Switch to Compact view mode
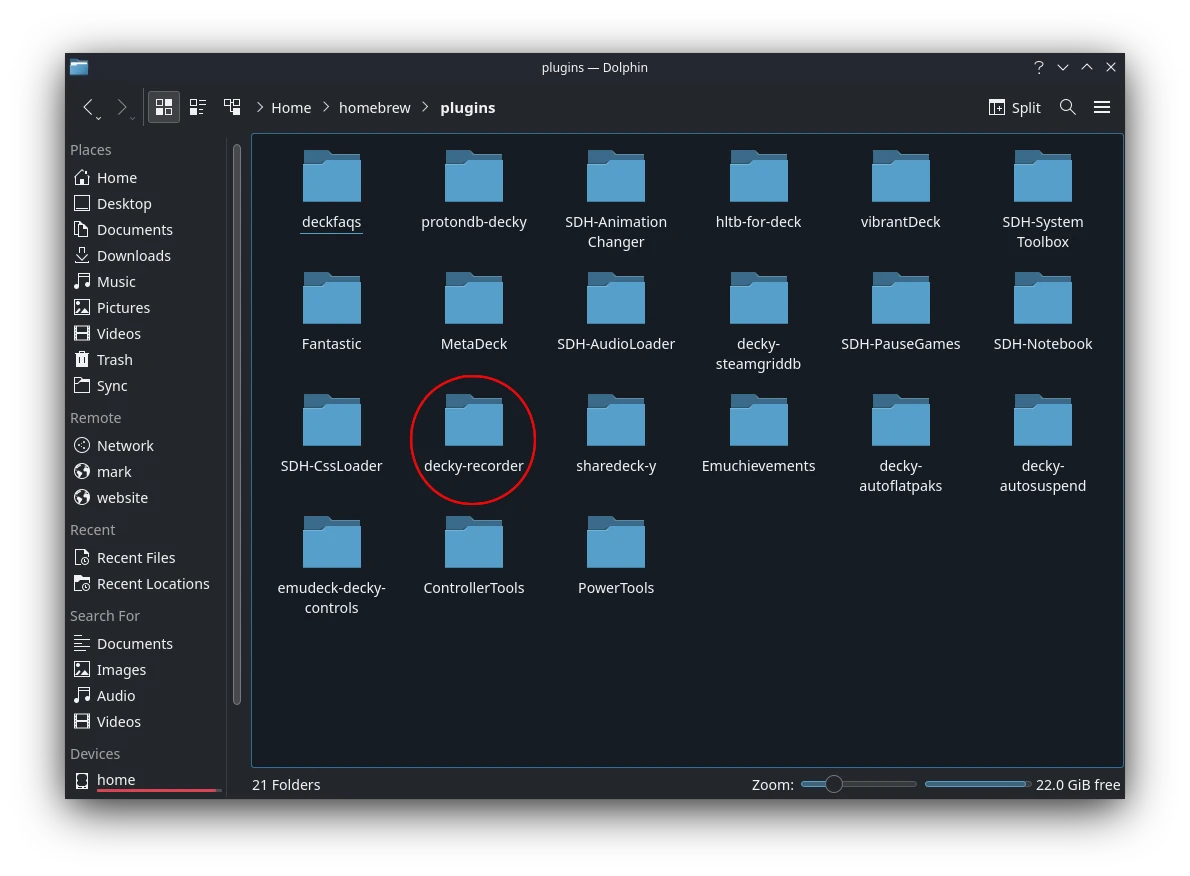This screenshot has height=876, width=1190. click(x=198, y=107)
